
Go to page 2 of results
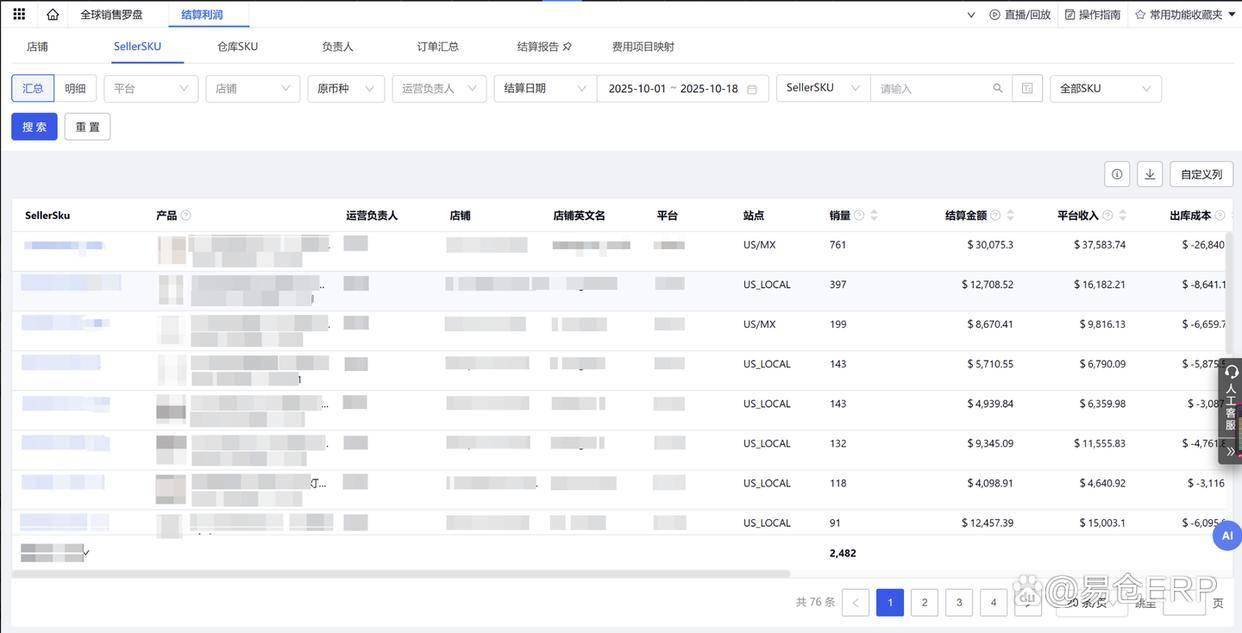(x=924, y=602)
